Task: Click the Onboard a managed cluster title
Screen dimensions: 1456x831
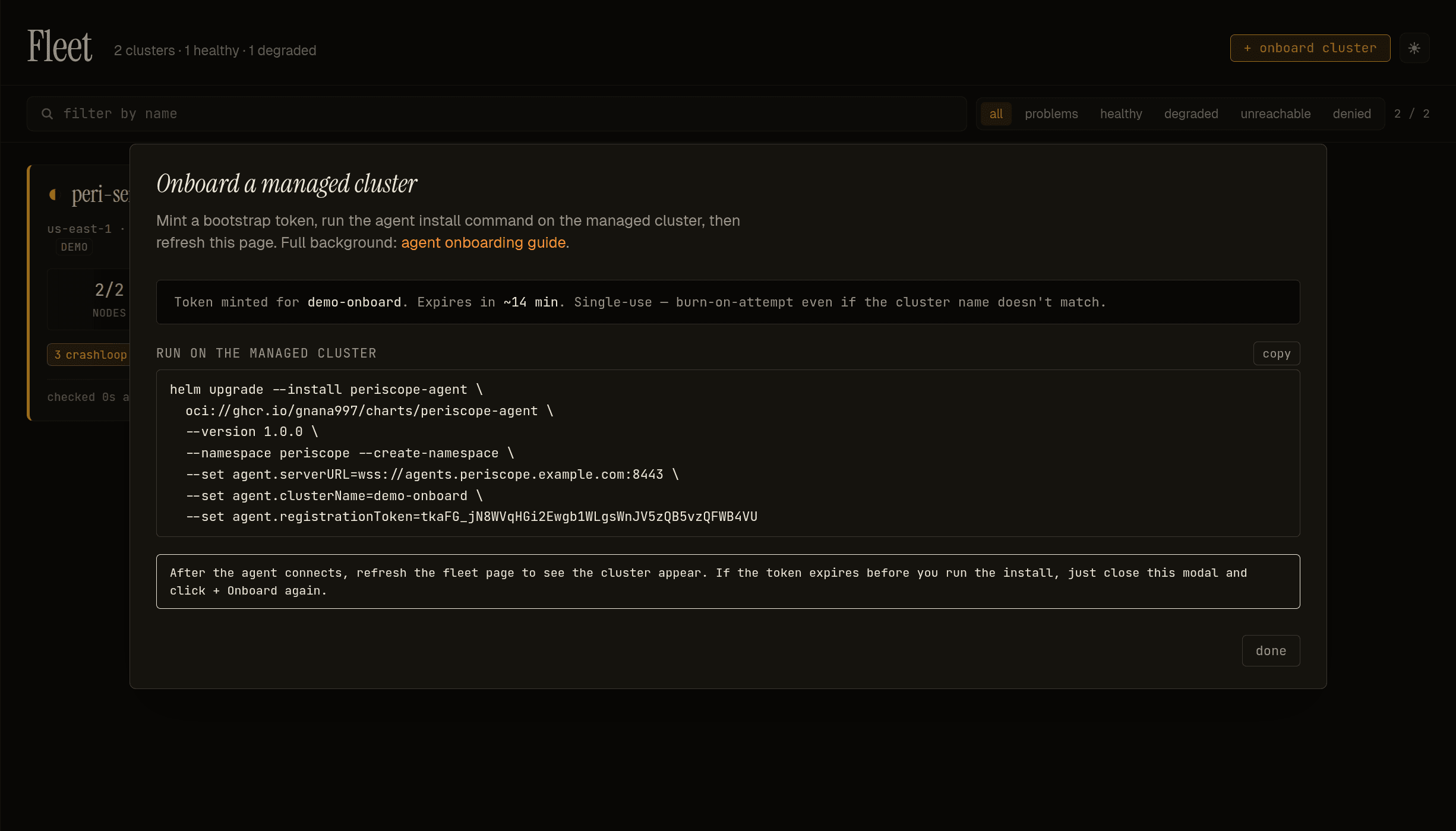Action: (x=286, y=184)
